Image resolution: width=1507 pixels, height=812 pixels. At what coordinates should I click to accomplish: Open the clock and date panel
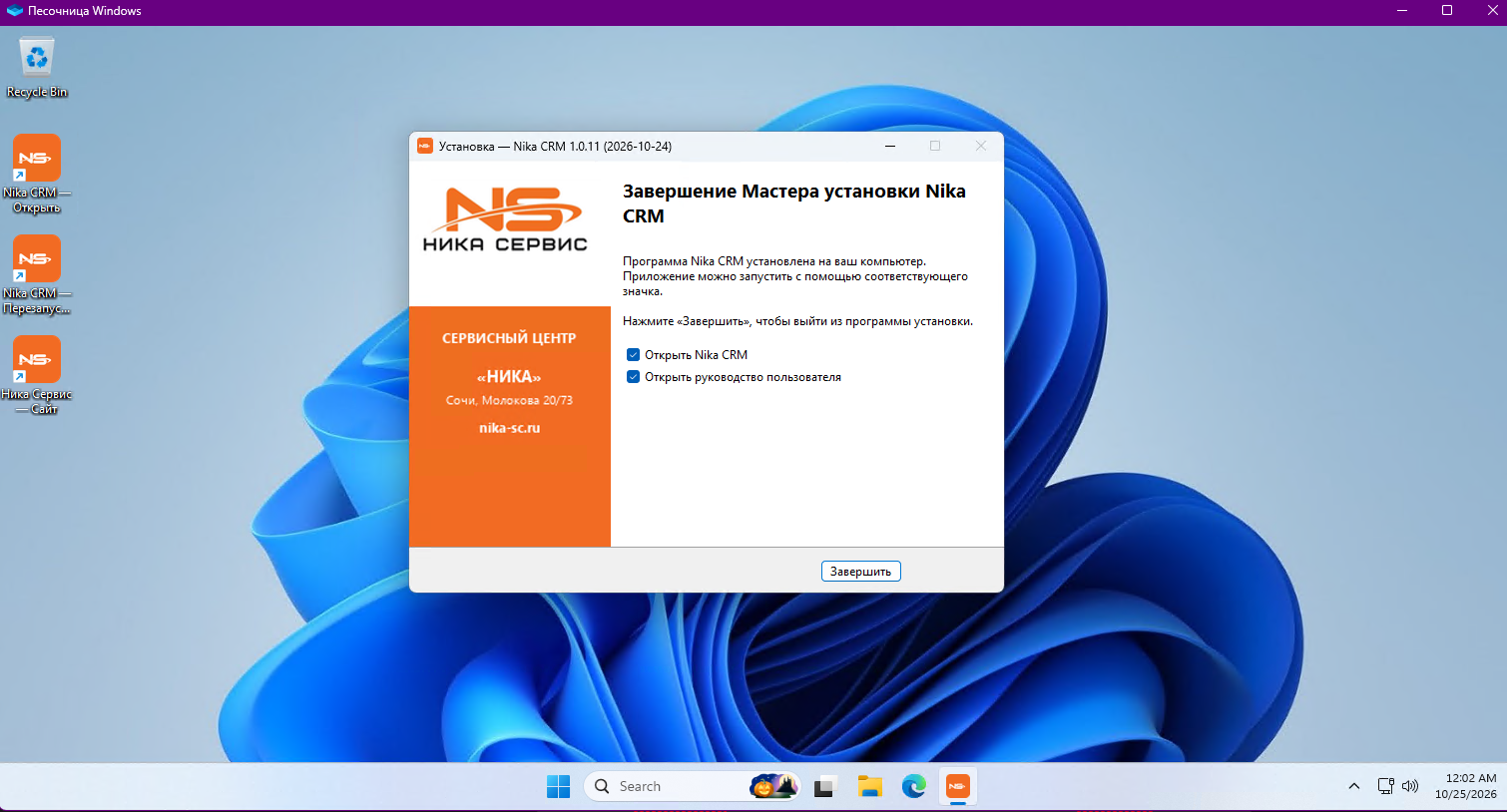(x=1465, y=786)
